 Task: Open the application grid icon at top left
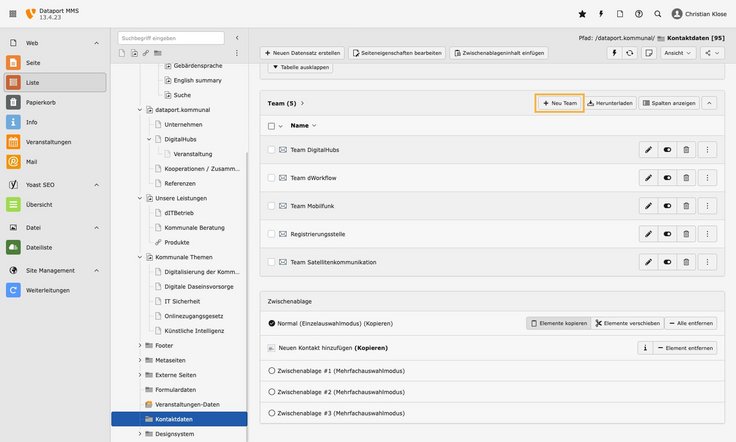[12, 14]
